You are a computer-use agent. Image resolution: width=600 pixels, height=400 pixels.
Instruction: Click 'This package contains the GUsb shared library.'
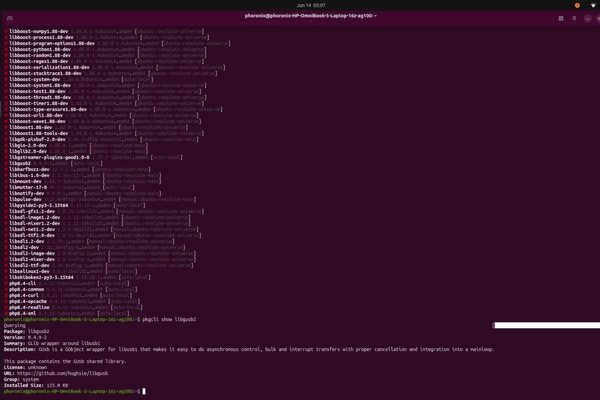point(65,361)
